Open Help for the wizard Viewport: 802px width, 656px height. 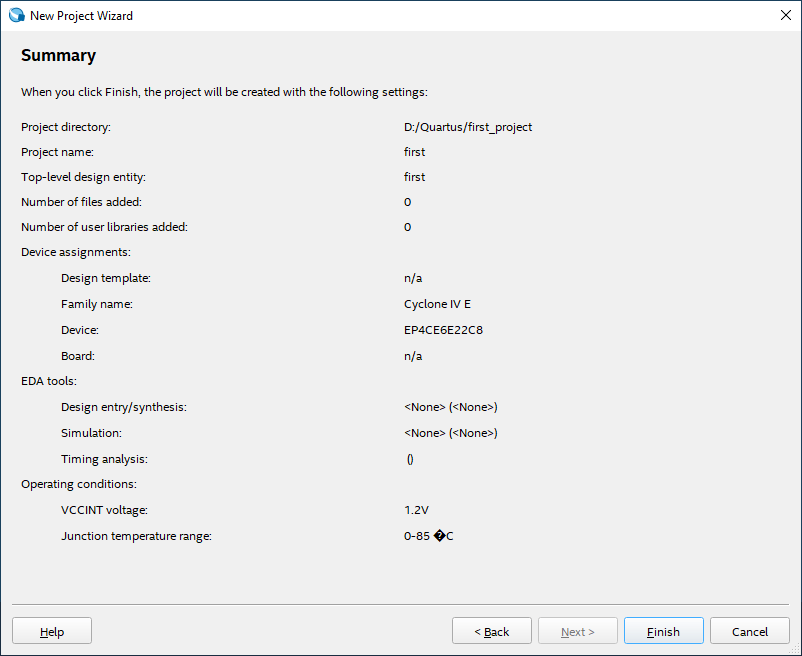pos(52,631)
